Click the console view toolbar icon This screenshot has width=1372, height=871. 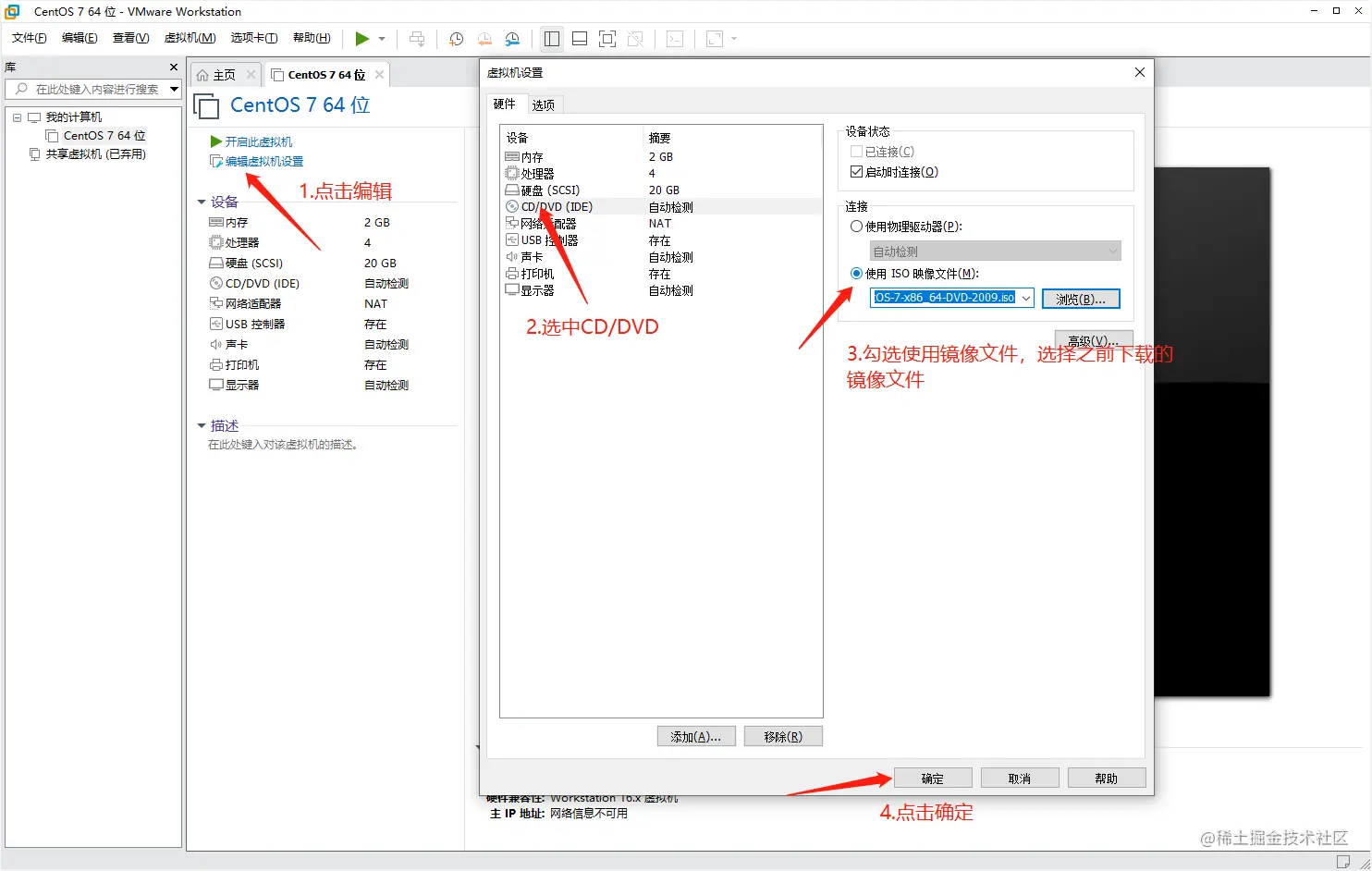675,38
